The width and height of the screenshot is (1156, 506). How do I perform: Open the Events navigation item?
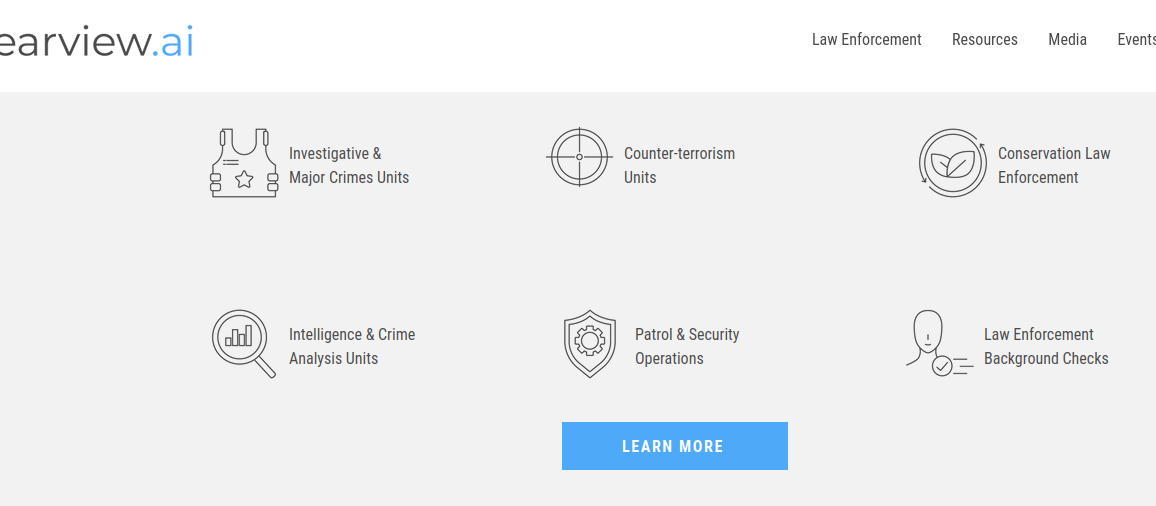1136,40
